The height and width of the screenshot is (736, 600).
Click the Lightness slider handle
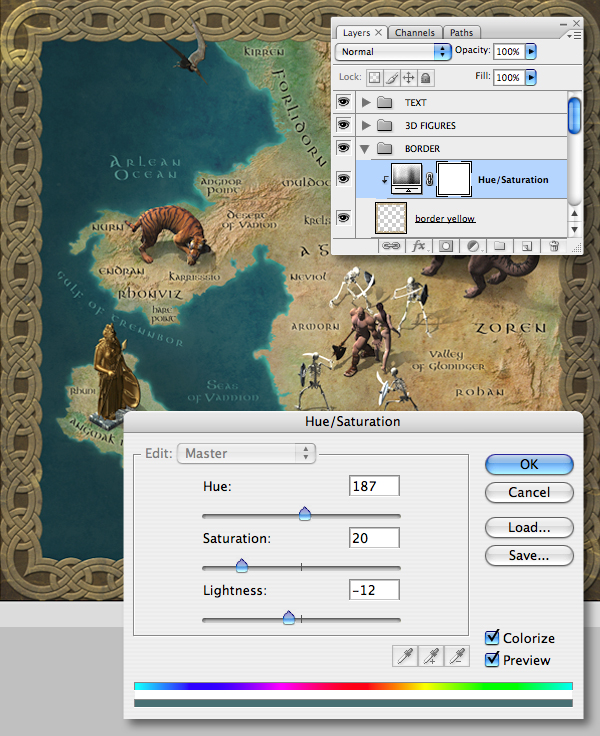[x=289, y=618]
